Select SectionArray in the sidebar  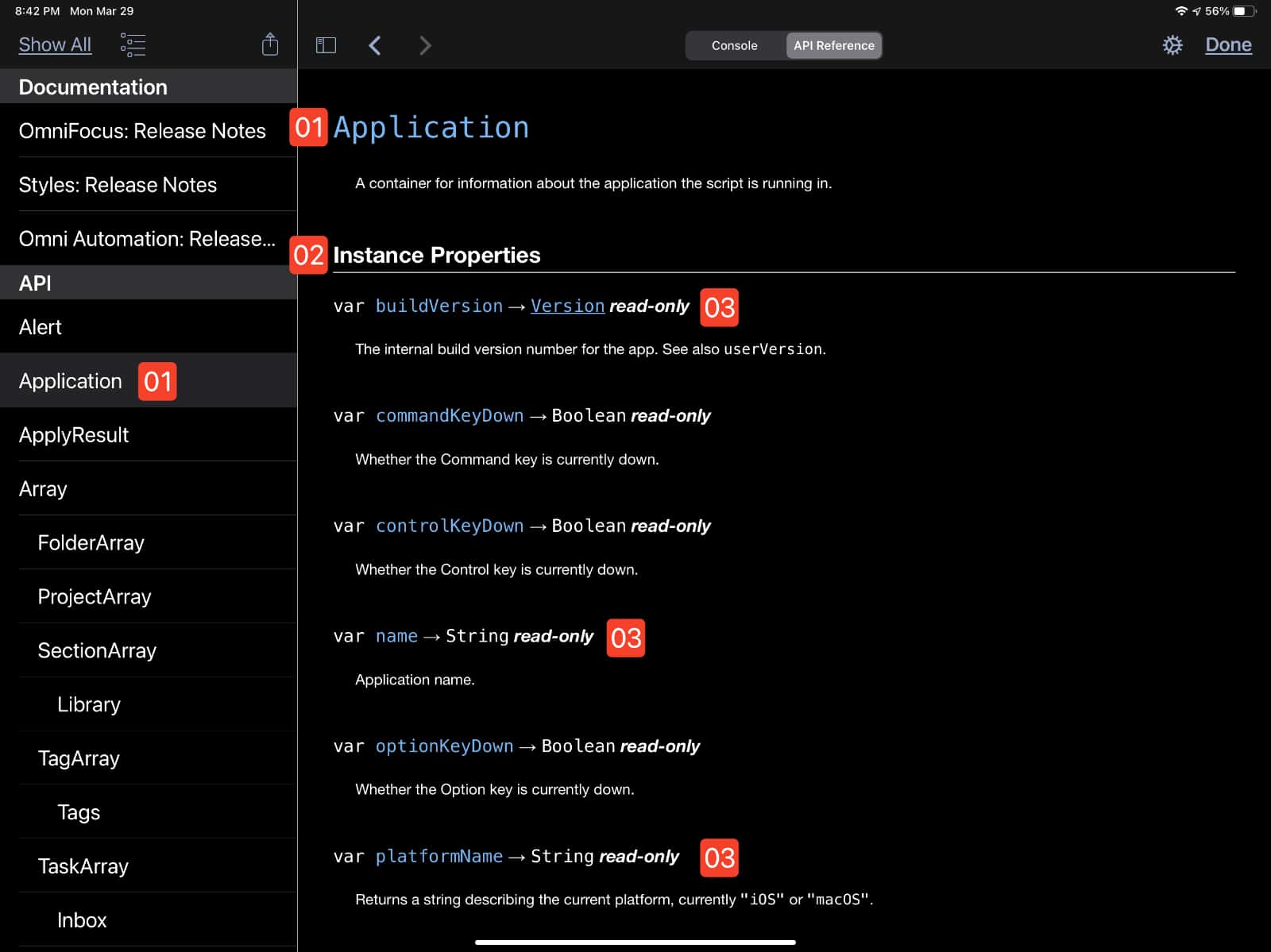click(x=149, y=650)
